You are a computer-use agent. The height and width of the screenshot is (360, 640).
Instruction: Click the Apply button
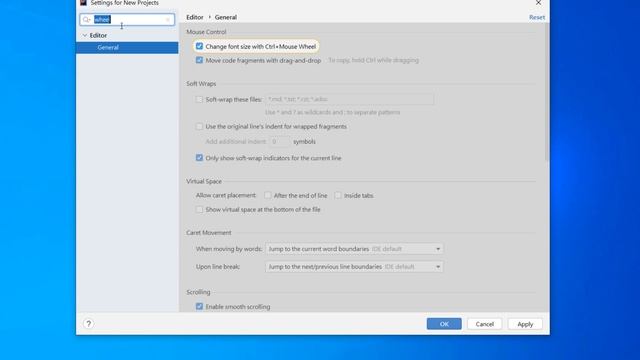[x=525, y=324]
